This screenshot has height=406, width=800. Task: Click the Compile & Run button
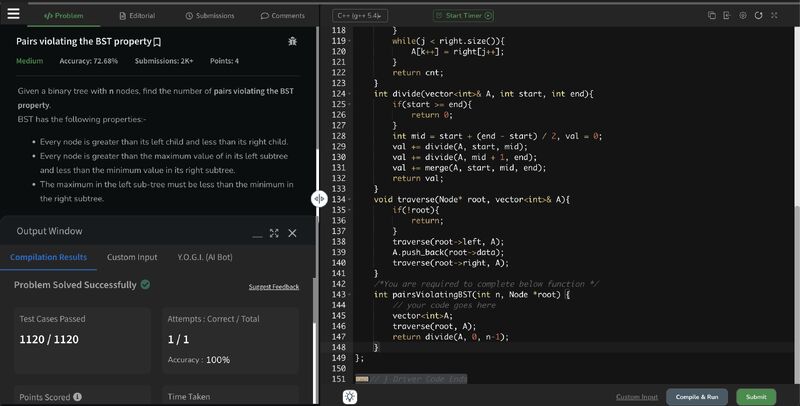point(697,397)
